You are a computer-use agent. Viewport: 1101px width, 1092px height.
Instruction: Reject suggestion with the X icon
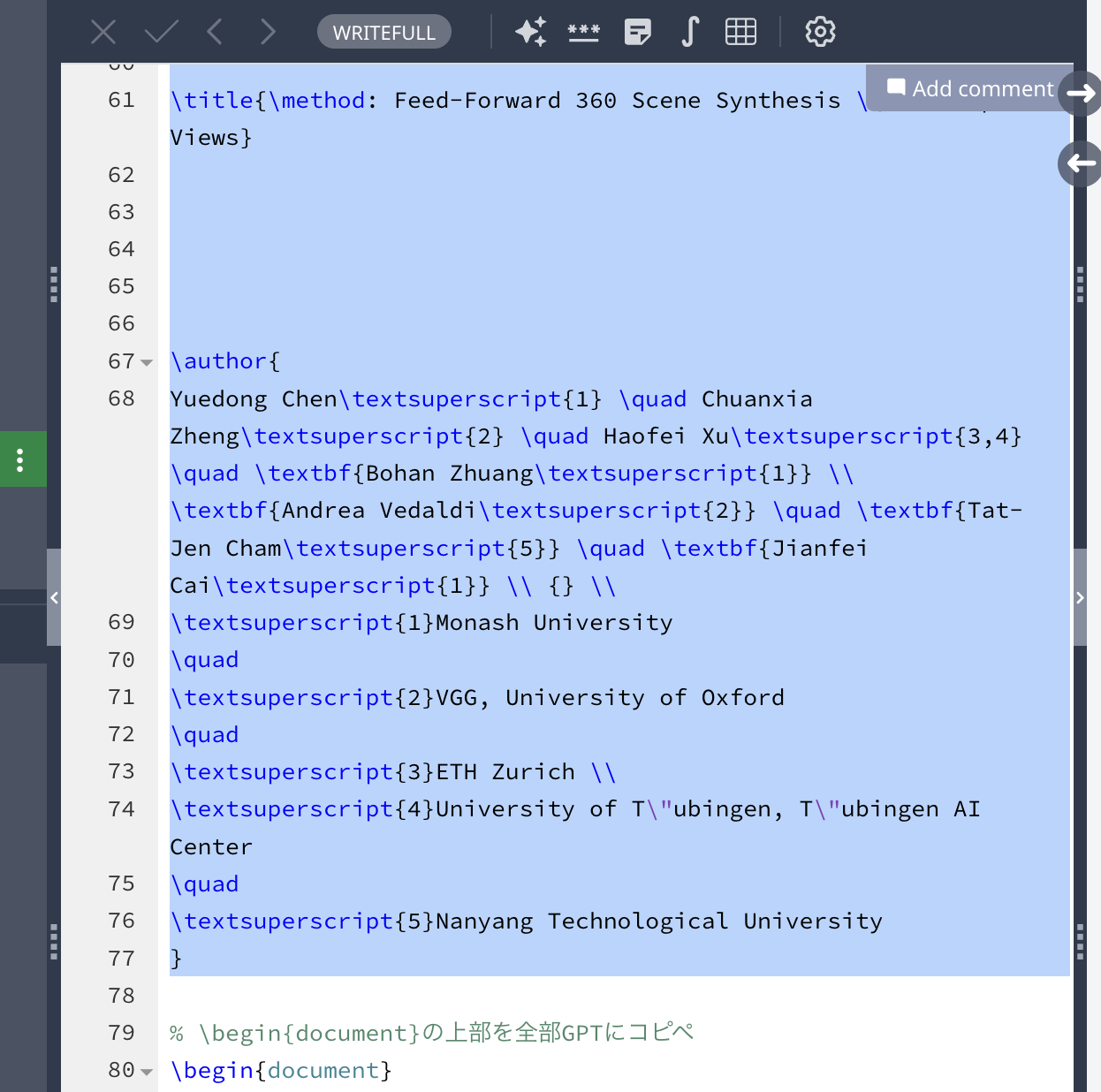pos(103,32)
